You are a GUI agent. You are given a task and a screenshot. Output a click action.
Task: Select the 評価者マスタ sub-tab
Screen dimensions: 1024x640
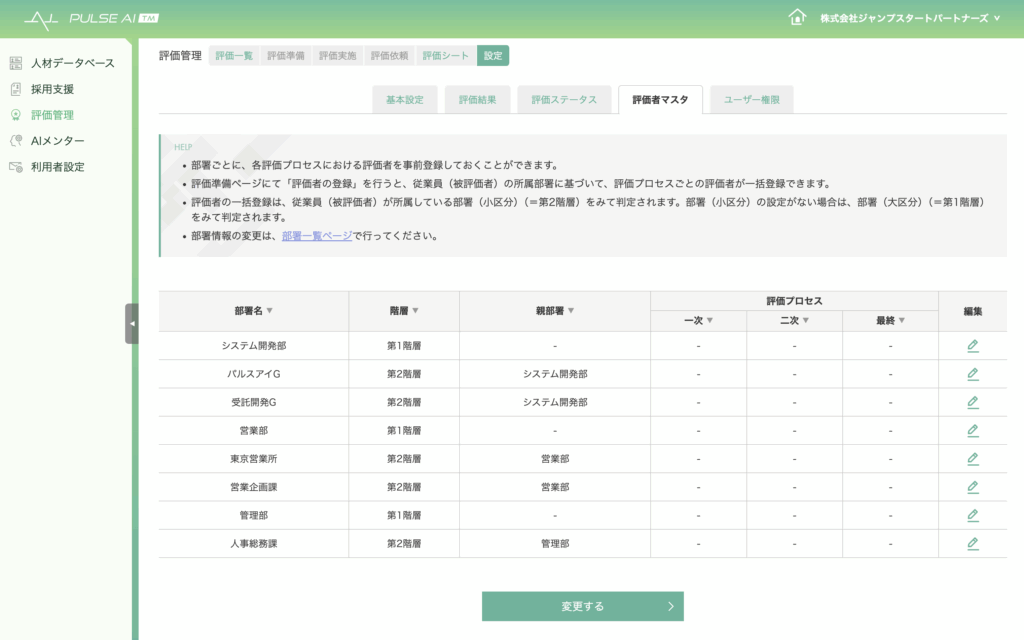(x=660, y=100)
